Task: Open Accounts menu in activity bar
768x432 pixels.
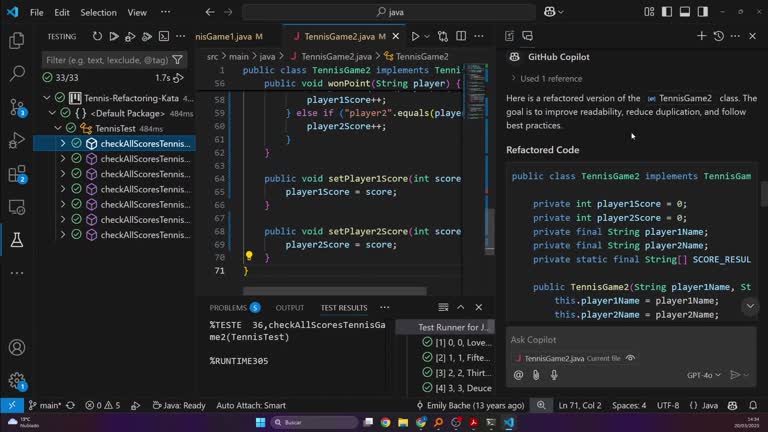Action: (17, 347)
